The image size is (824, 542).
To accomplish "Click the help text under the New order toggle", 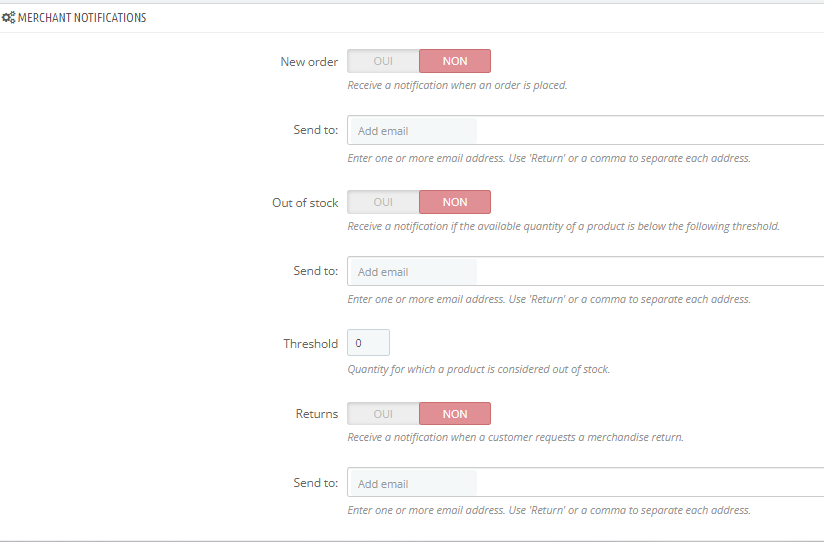I will tap(457, 86).
